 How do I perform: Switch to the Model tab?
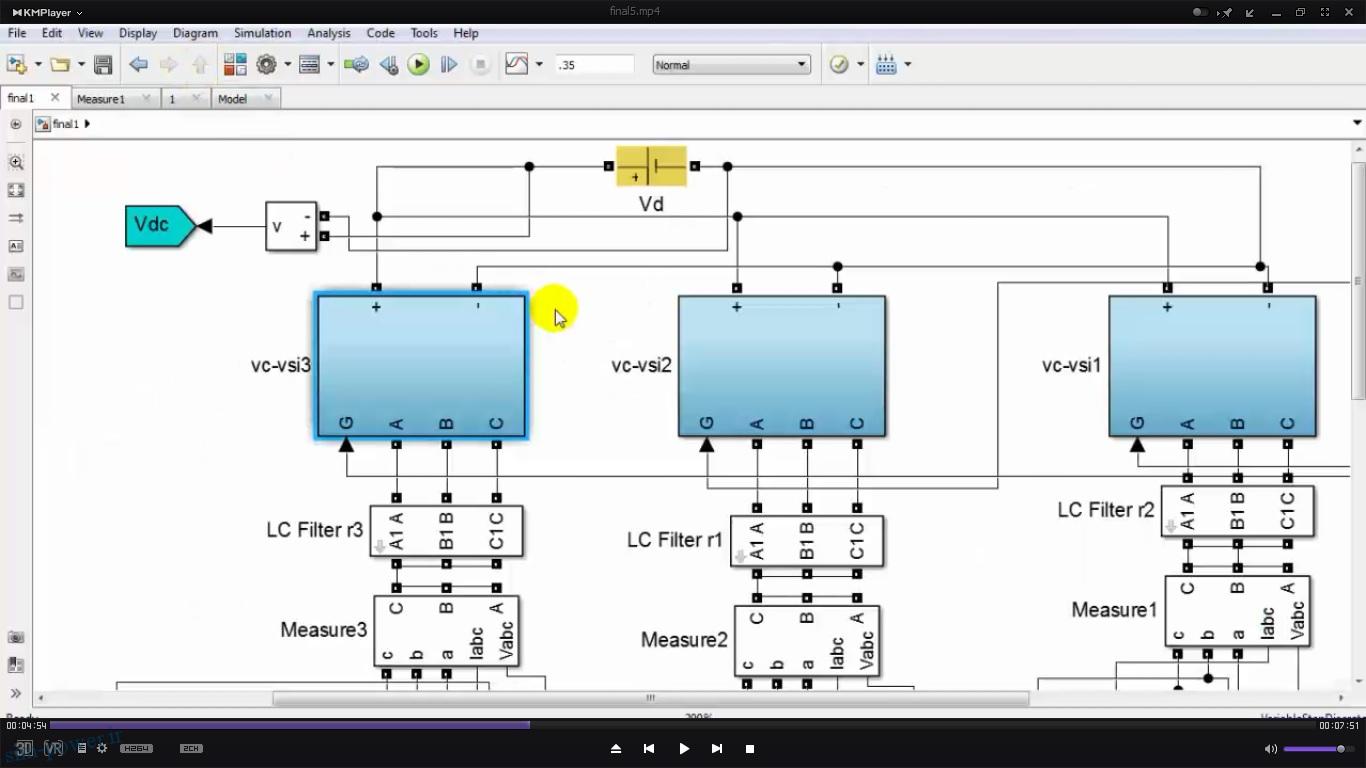(232, 99)
